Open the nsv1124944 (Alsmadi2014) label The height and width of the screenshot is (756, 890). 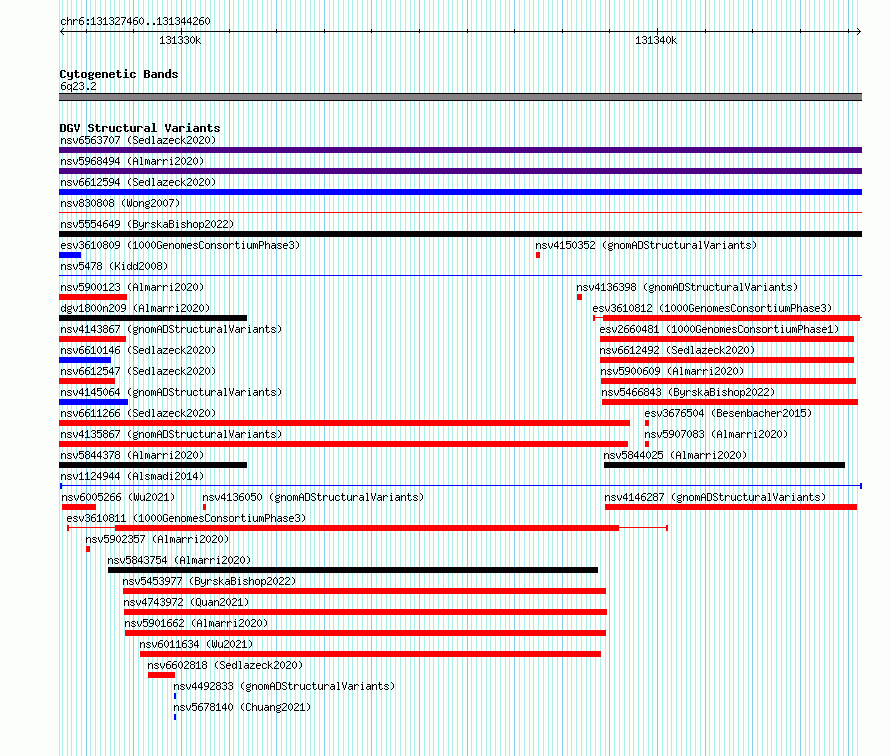132,476
